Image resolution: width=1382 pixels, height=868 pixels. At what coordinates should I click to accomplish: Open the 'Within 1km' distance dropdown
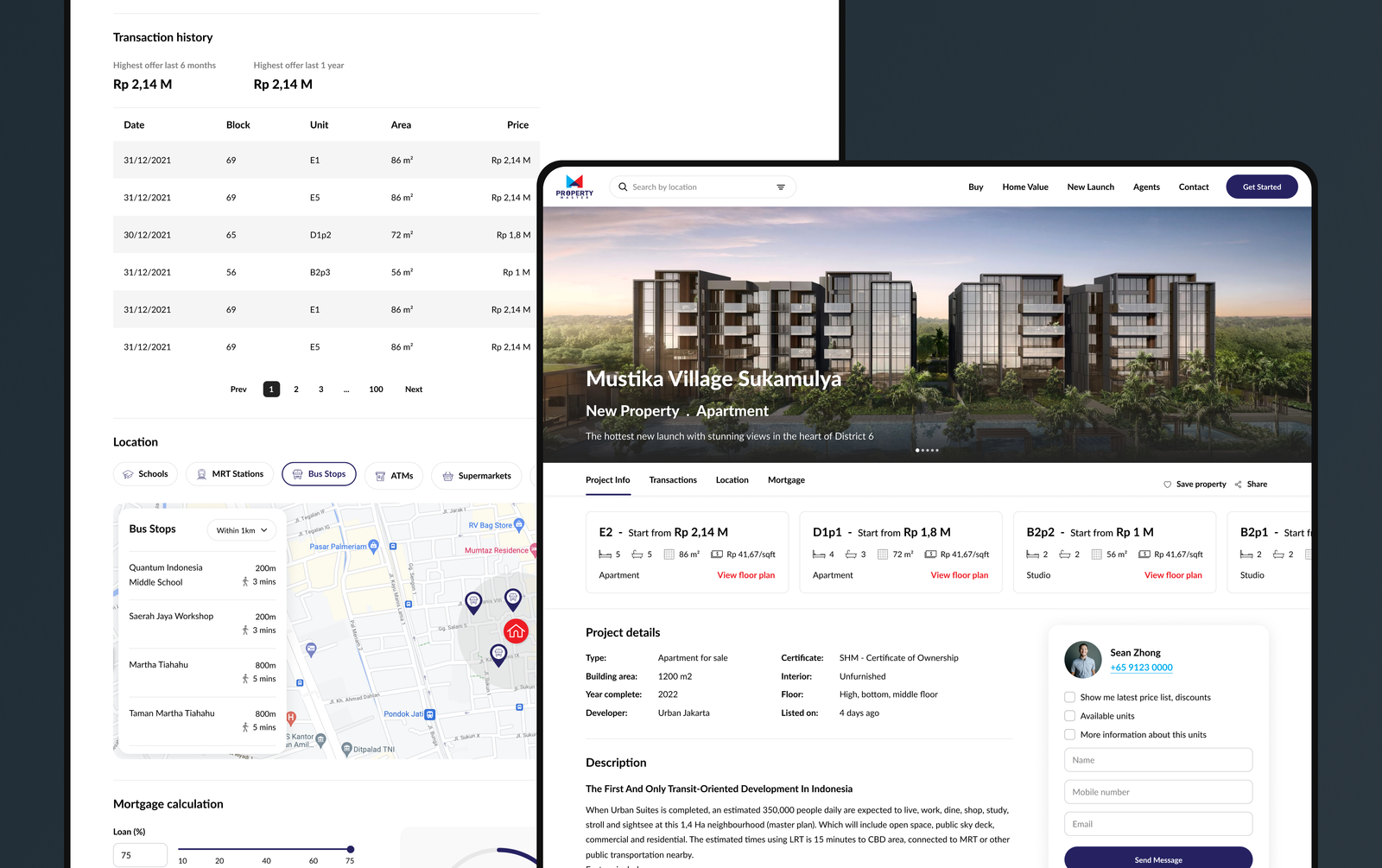241,530
